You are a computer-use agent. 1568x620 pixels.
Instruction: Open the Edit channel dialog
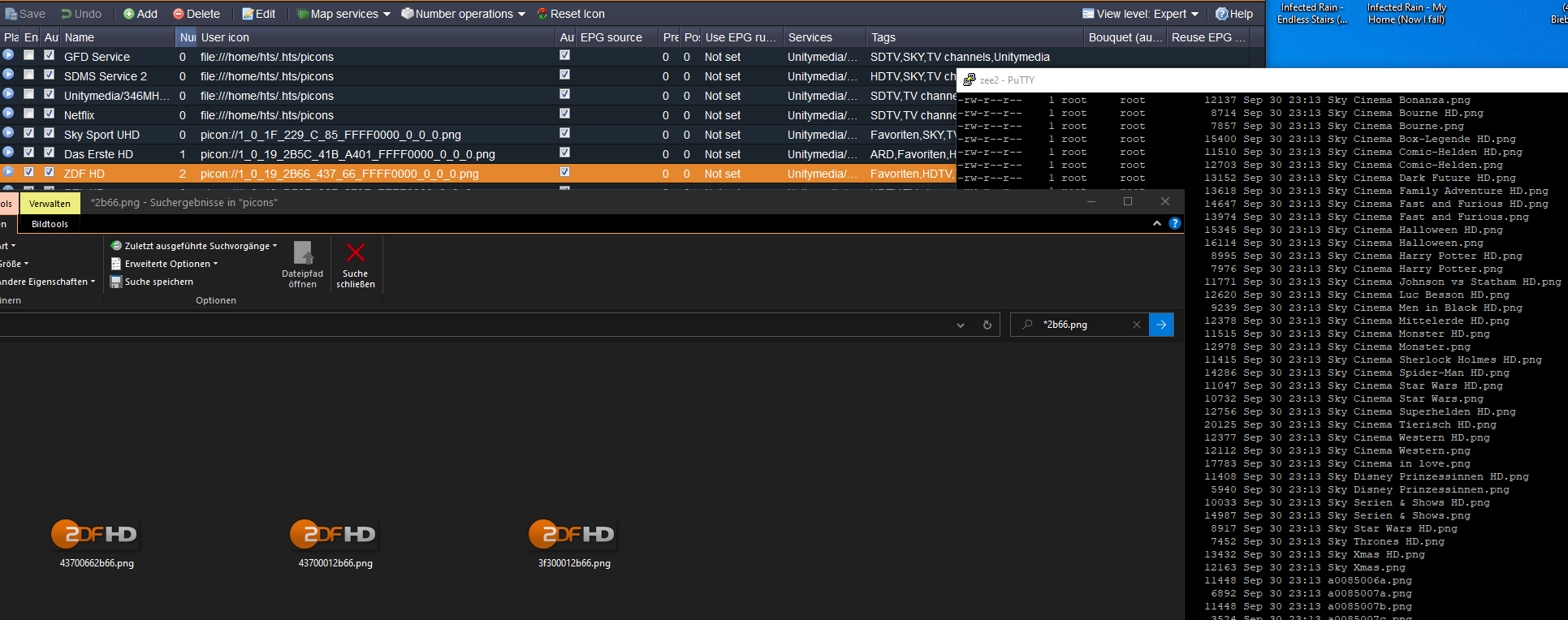pos(258,14)
